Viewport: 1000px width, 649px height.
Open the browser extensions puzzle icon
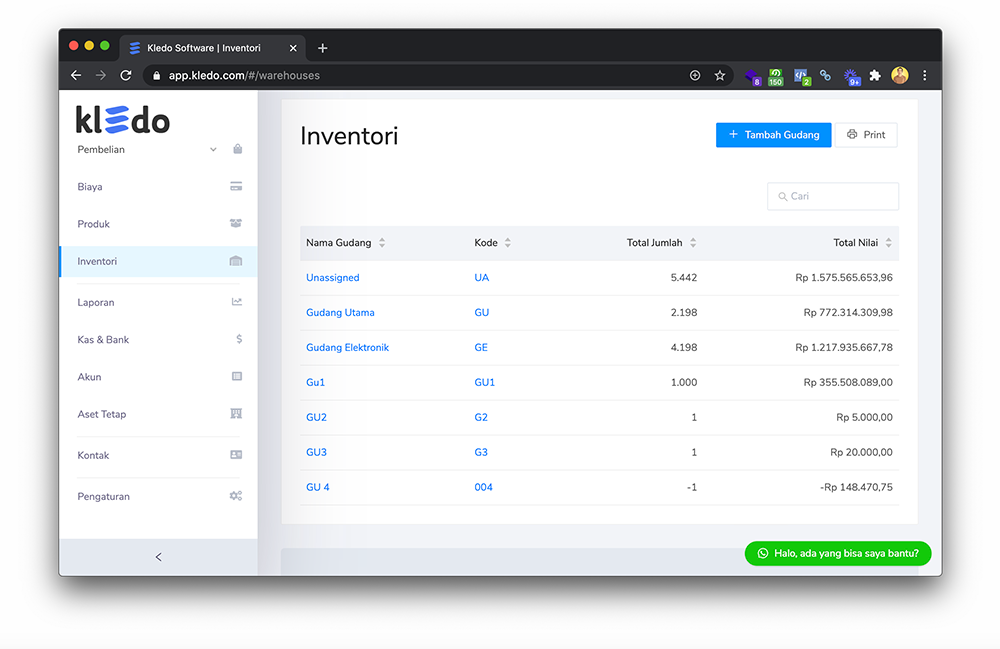875,75
